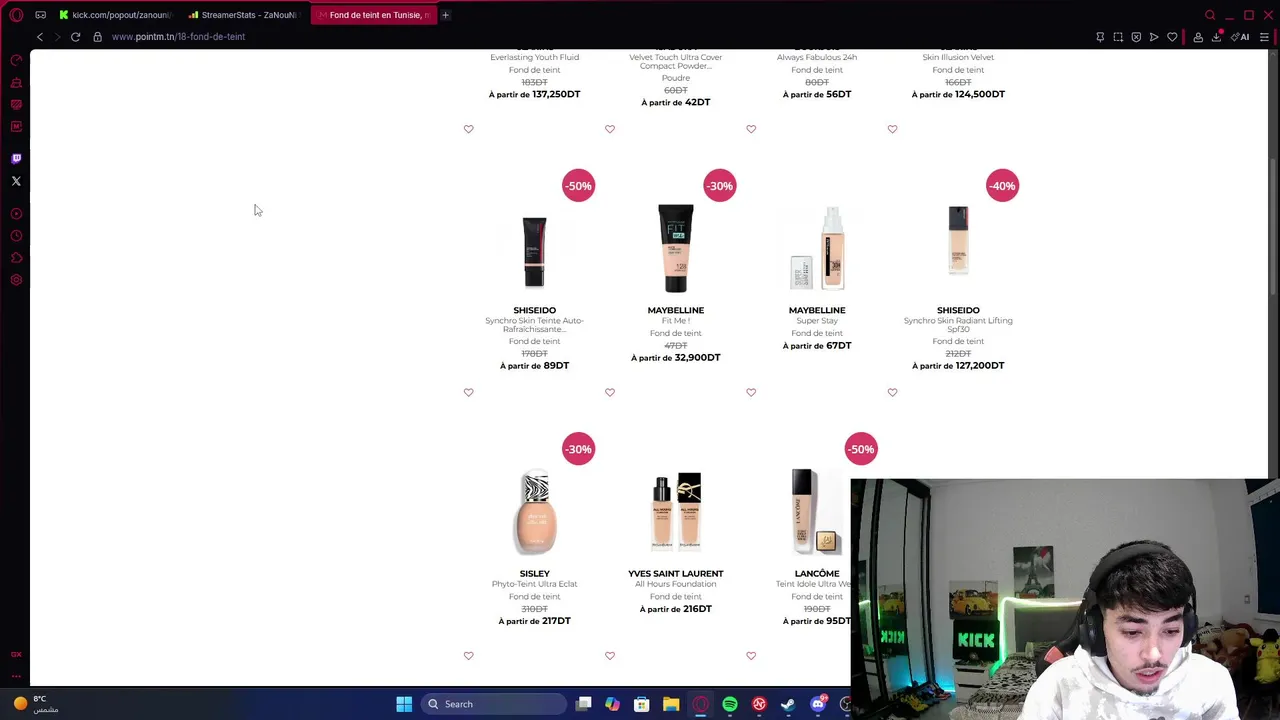Open sidebar settings gear icon
This screenshot has width=1280, height=720.
pos(16,280)
